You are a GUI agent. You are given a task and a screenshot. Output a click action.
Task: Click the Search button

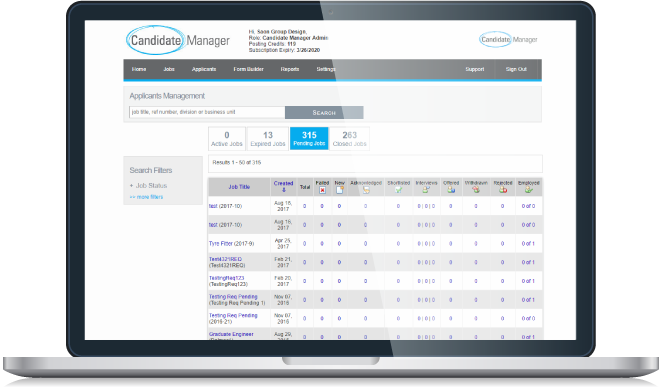click(x=324, y=113)
